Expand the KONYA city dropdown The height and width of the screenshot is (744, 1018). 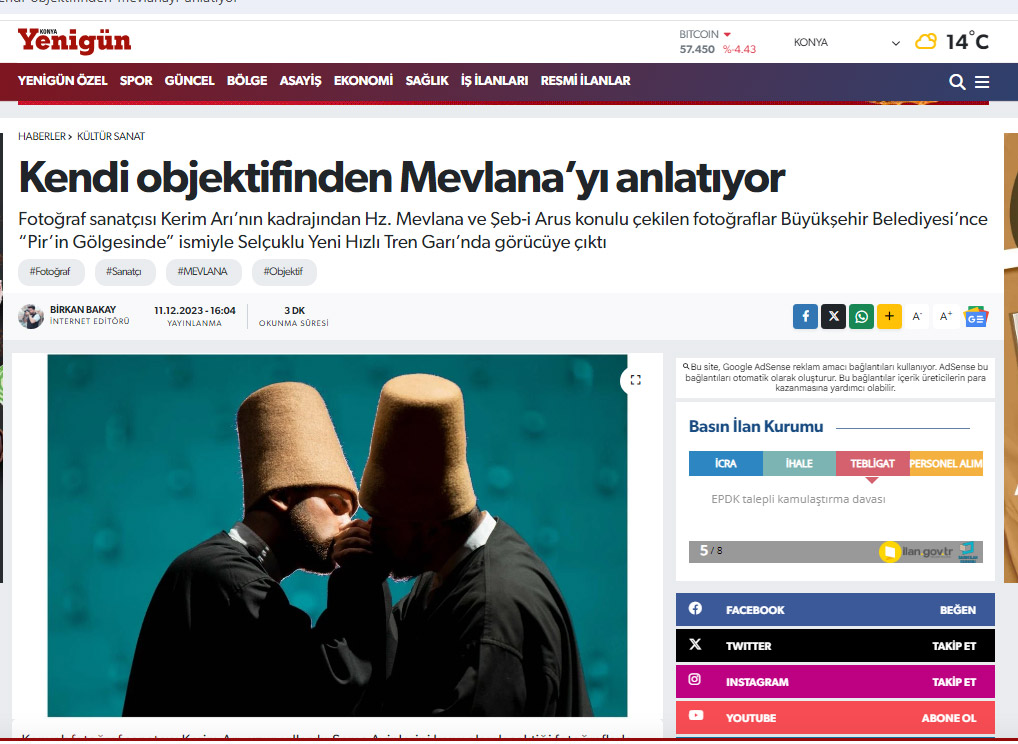coord(847,43)
